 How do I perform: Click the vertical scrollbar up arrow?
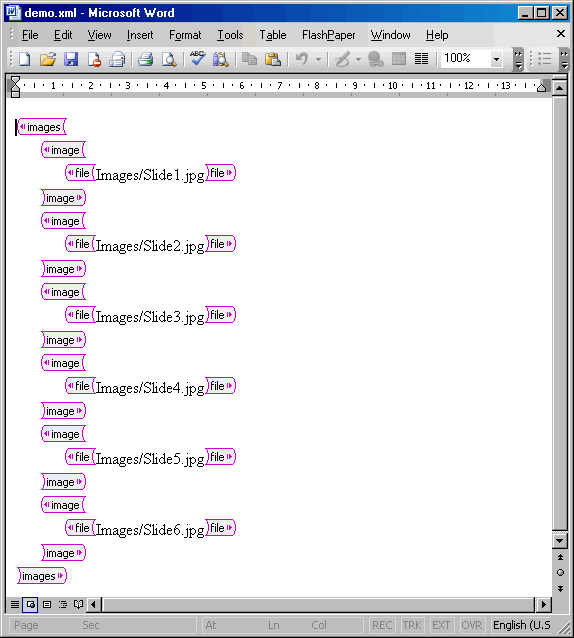(560, 88)
